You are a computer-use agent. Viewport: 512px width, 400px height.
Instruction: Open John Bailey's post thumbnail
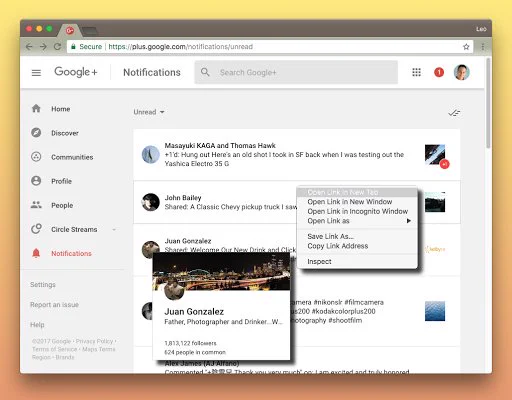tap(435, 202)
